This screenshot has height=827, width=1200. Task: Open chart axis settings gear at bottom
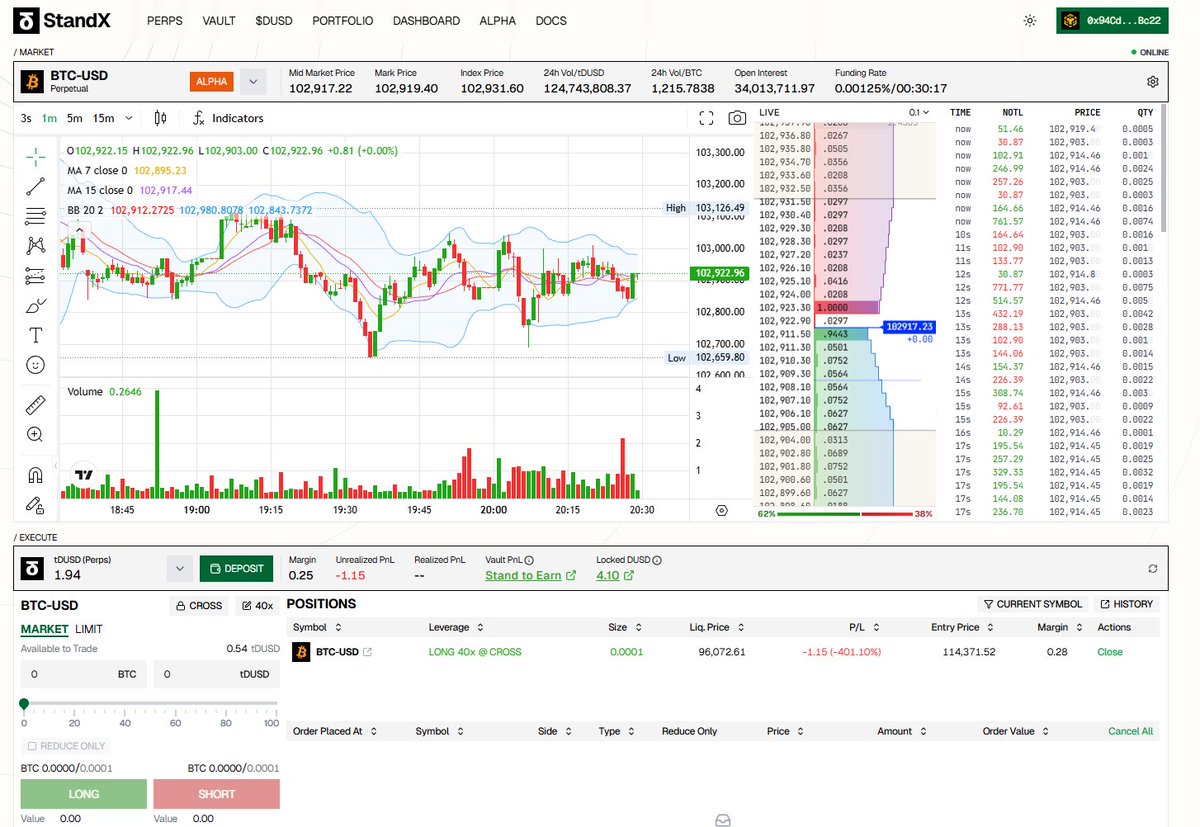coord(722,510)
